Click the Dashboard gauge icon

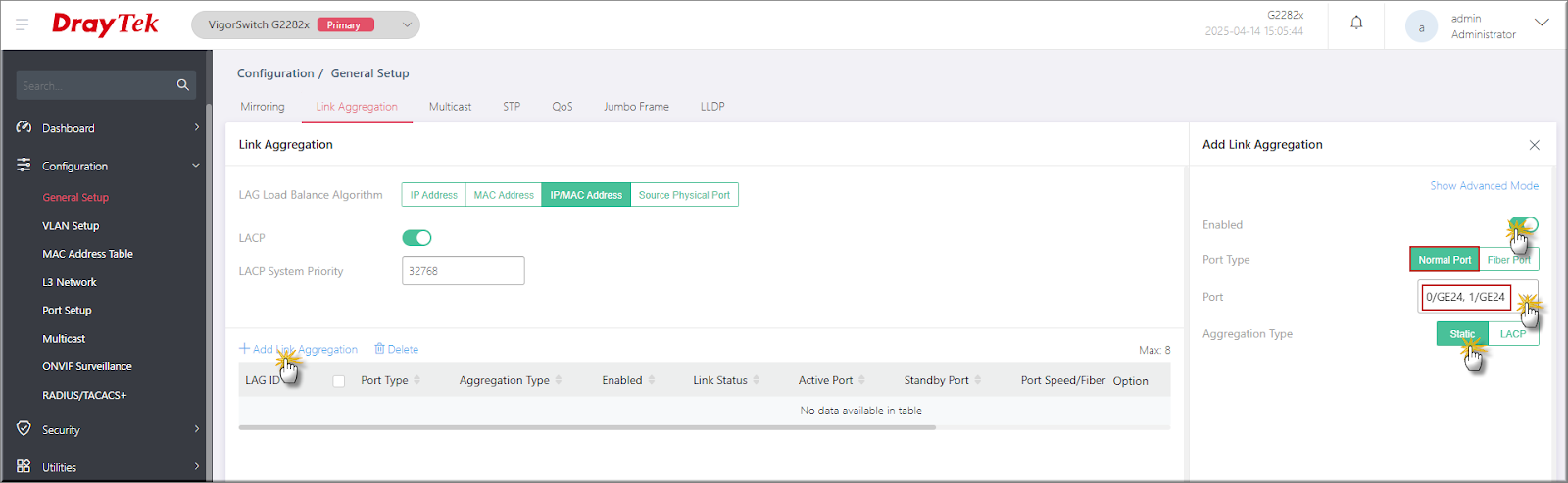tap(24, 127)
